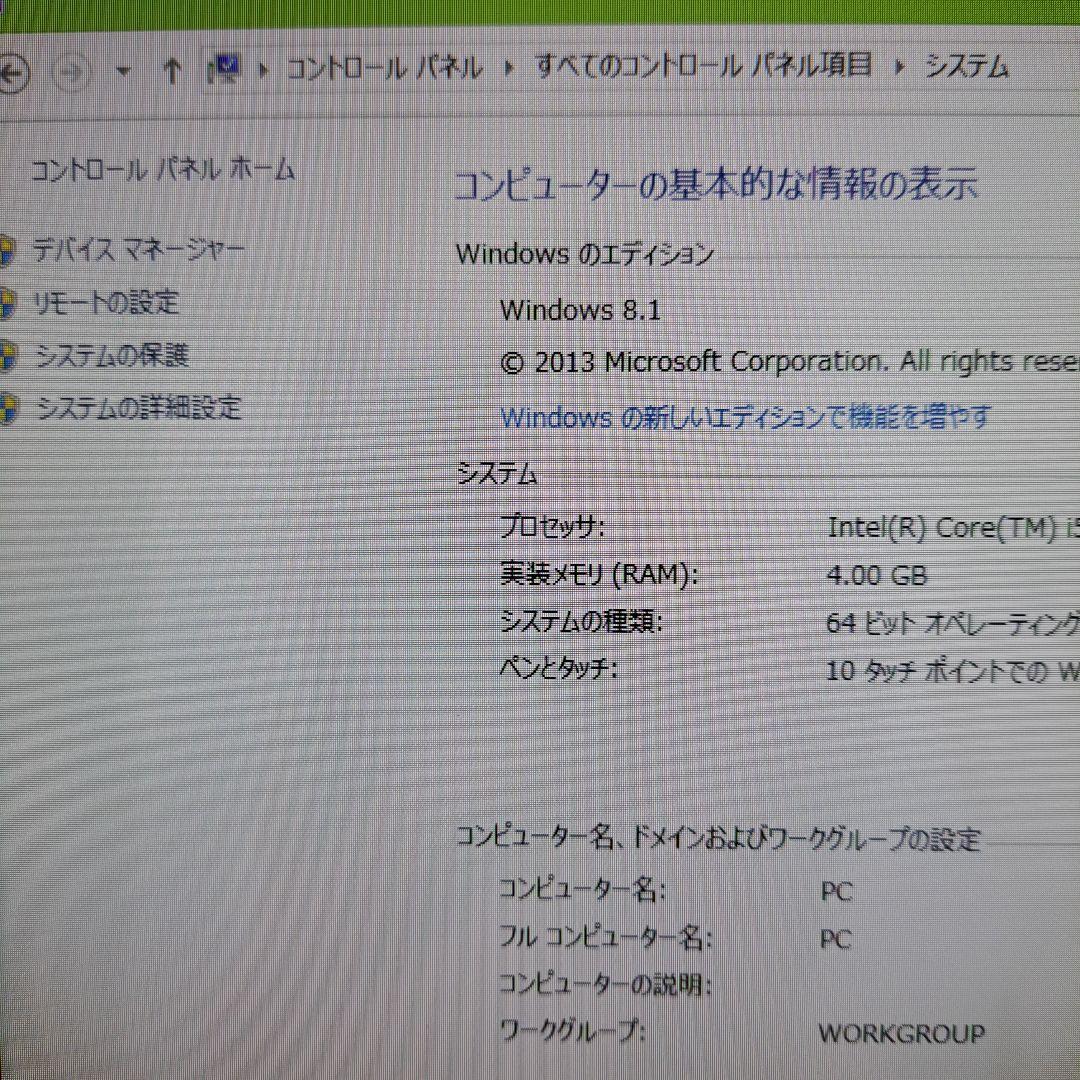Click the プロセッサ: label

pyautogui.click(x=552, y=527)
